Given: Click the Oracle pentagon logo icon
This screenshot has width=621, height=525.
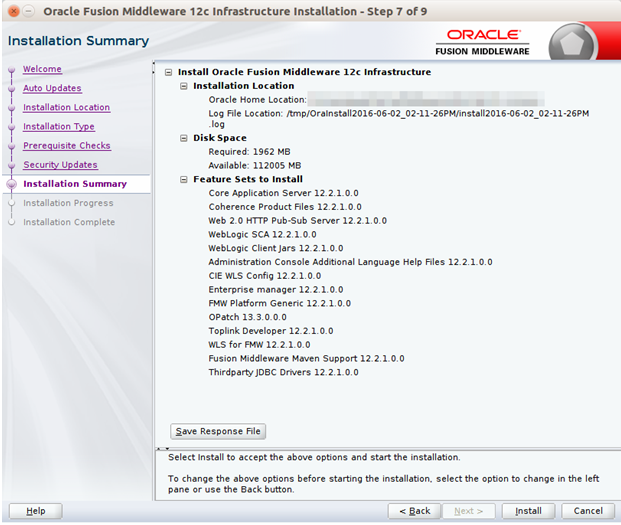Looking at the screenshot, I should [571, 43].
